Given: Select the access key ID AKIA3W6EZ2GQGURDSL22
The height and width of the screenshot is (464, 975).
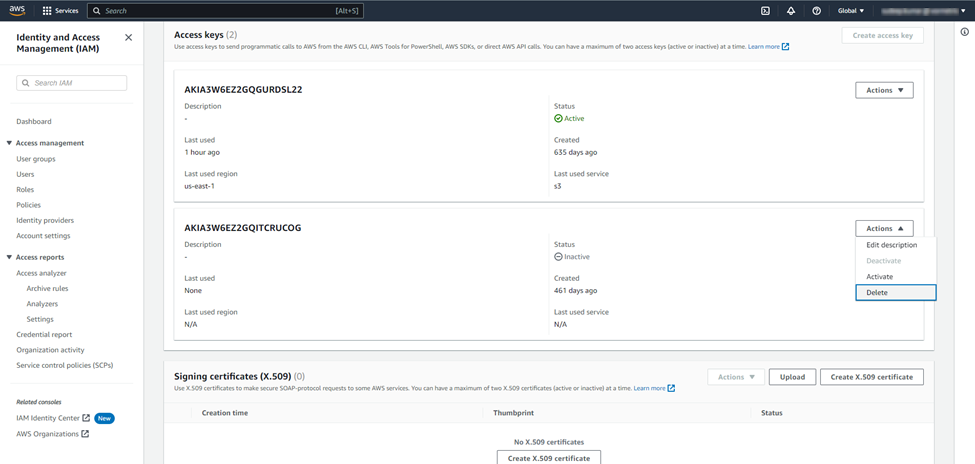Looking at the screenshot, I should click(243, 90).
